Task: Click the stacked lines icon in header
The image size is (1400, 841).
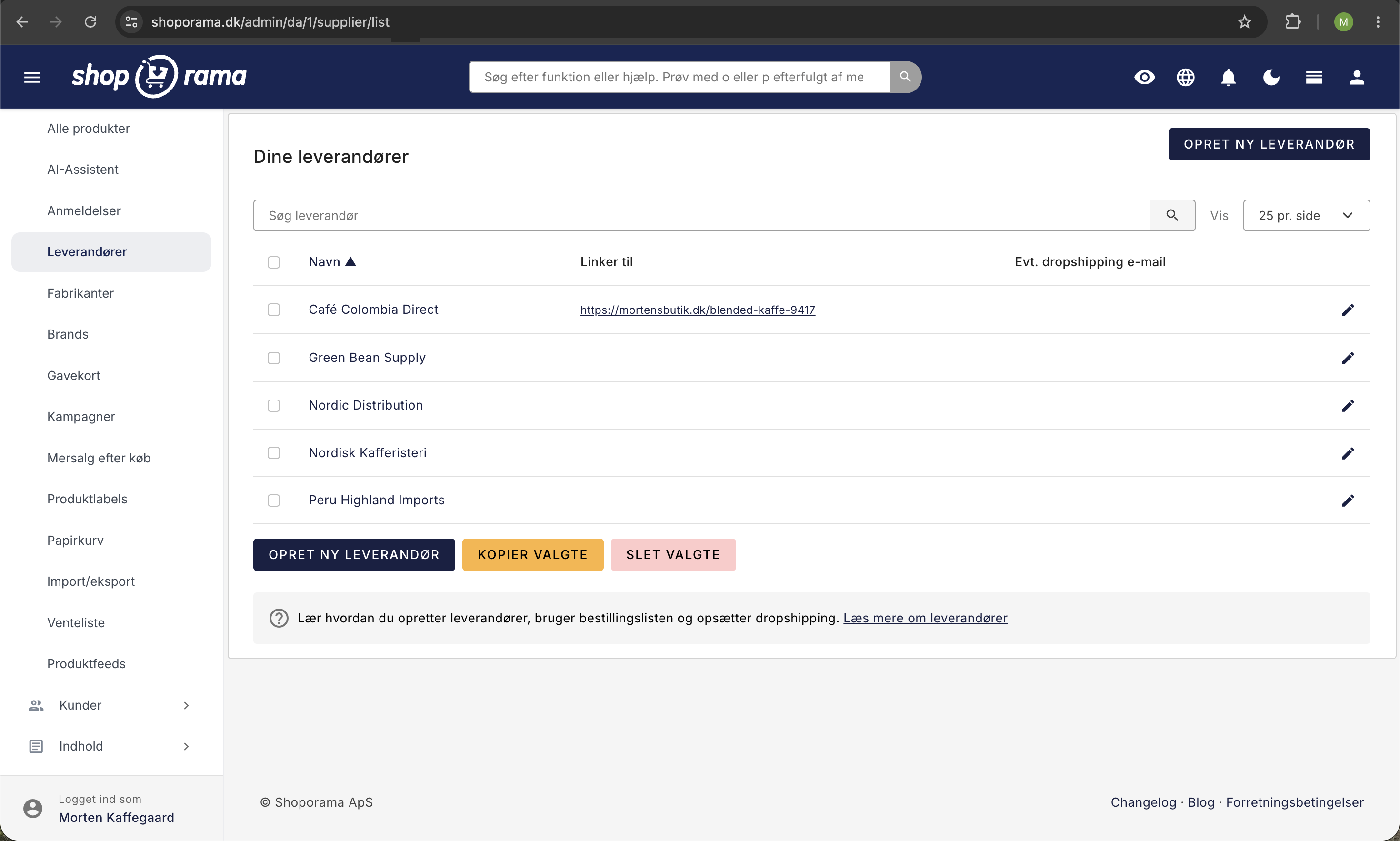Action: click(x=1314, y=77)
